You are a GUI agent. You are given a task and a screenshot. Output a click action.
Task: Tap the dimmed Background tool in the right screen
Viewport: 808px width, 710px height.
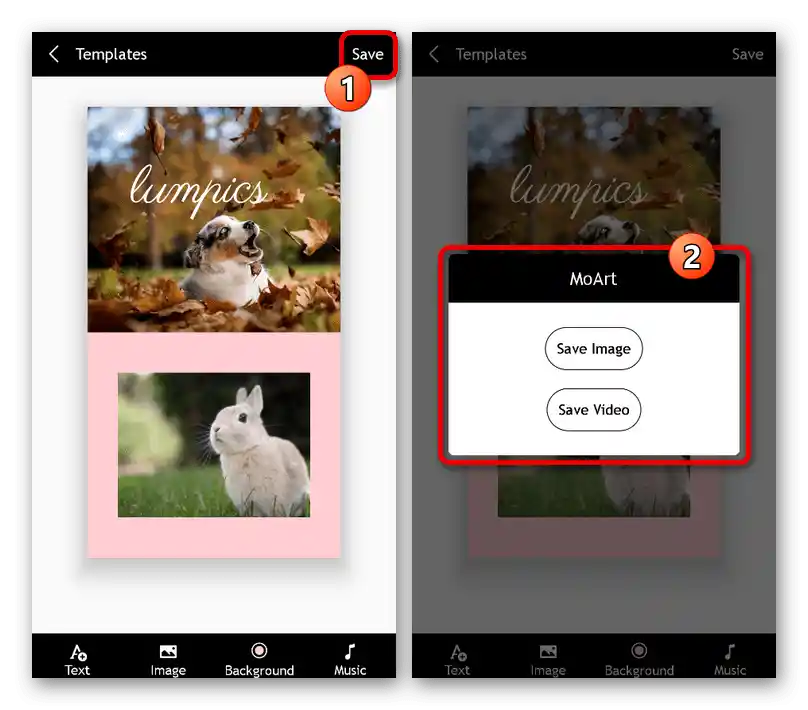tap(639, 660)
